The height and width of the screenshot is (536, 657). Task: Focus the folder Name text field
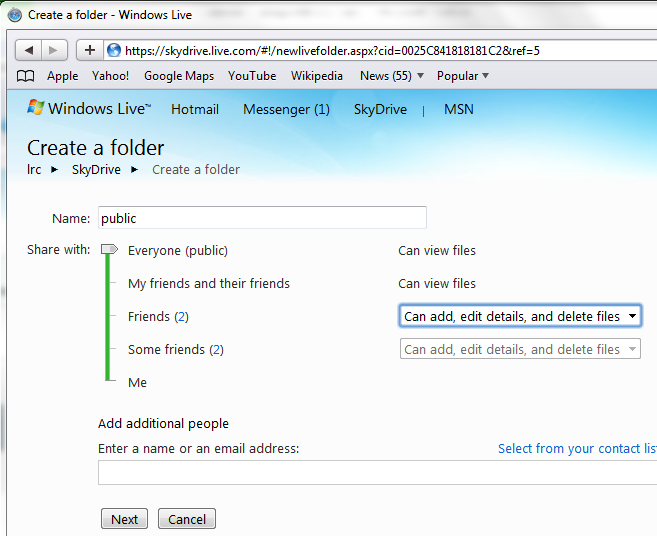coord(262,218)
